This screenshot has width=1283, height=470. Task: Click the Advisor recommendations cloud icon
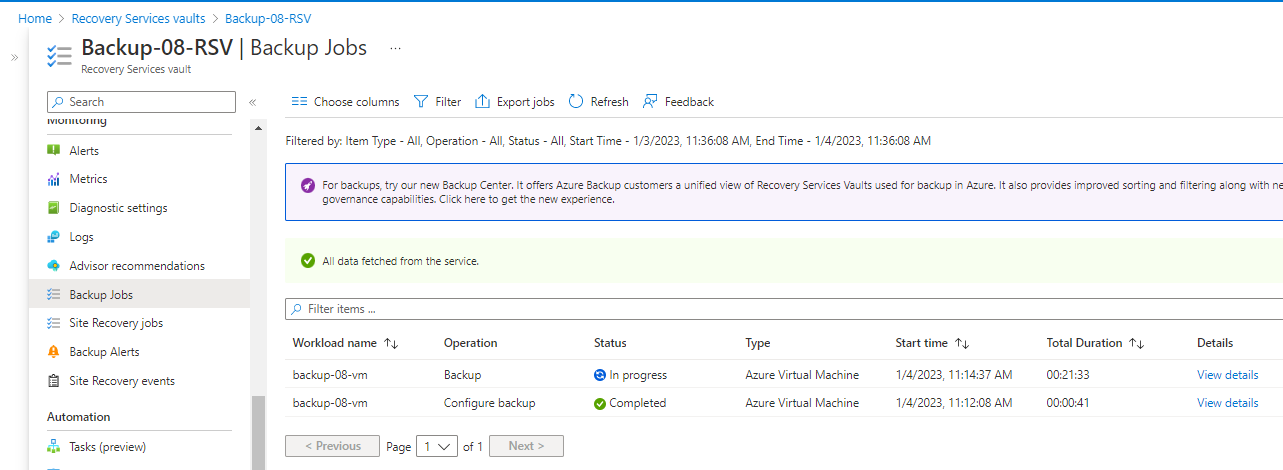click(54, 266)
